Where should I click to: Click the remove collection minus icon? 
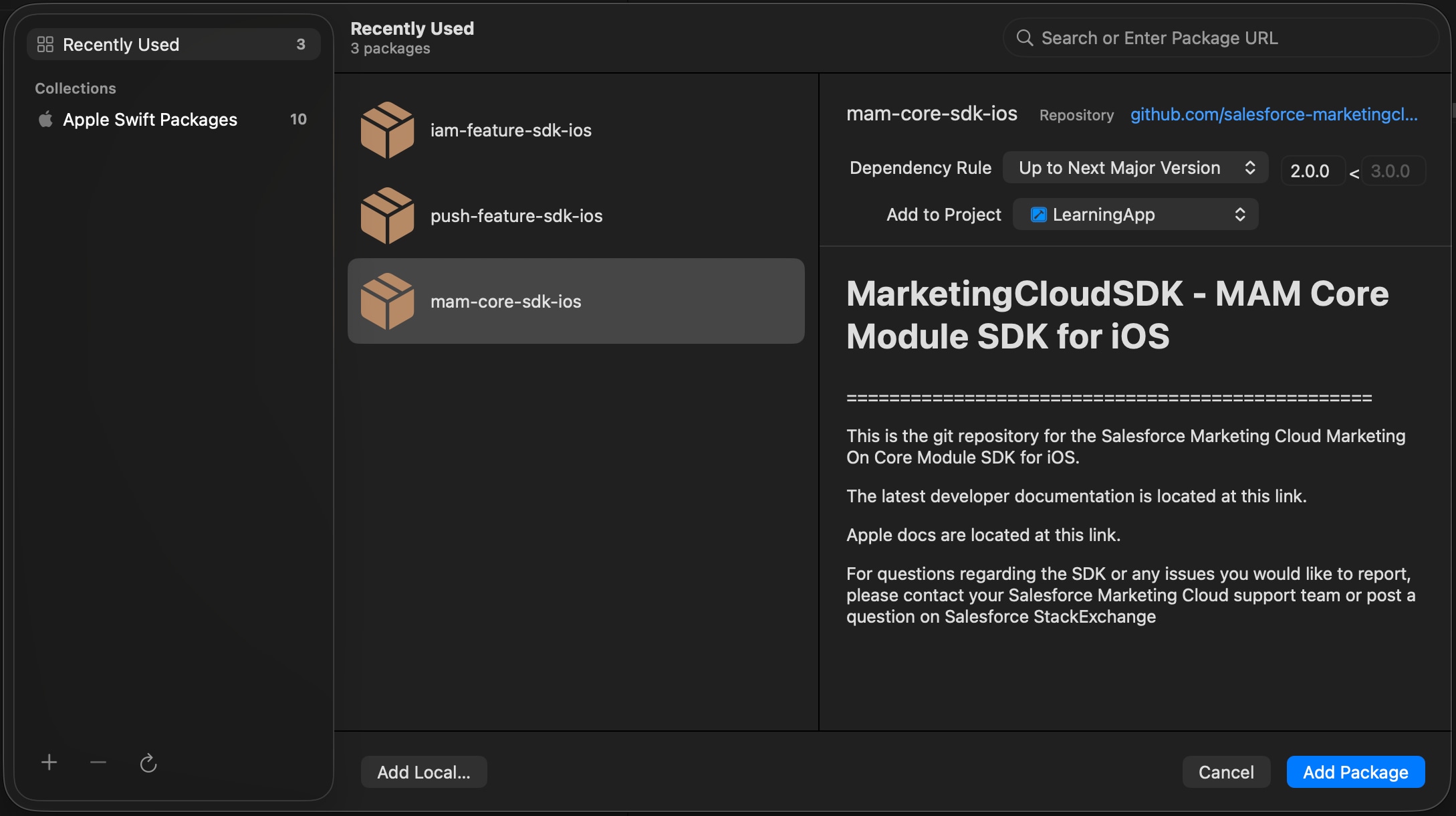[x=98, y=762]
